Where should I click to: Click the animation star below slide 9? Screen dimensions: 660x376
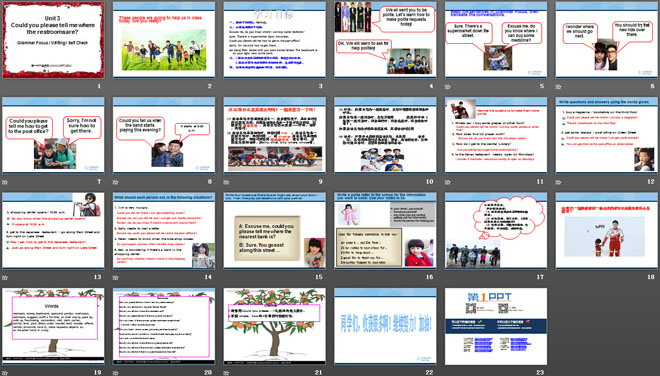click(x=226, y=182)
